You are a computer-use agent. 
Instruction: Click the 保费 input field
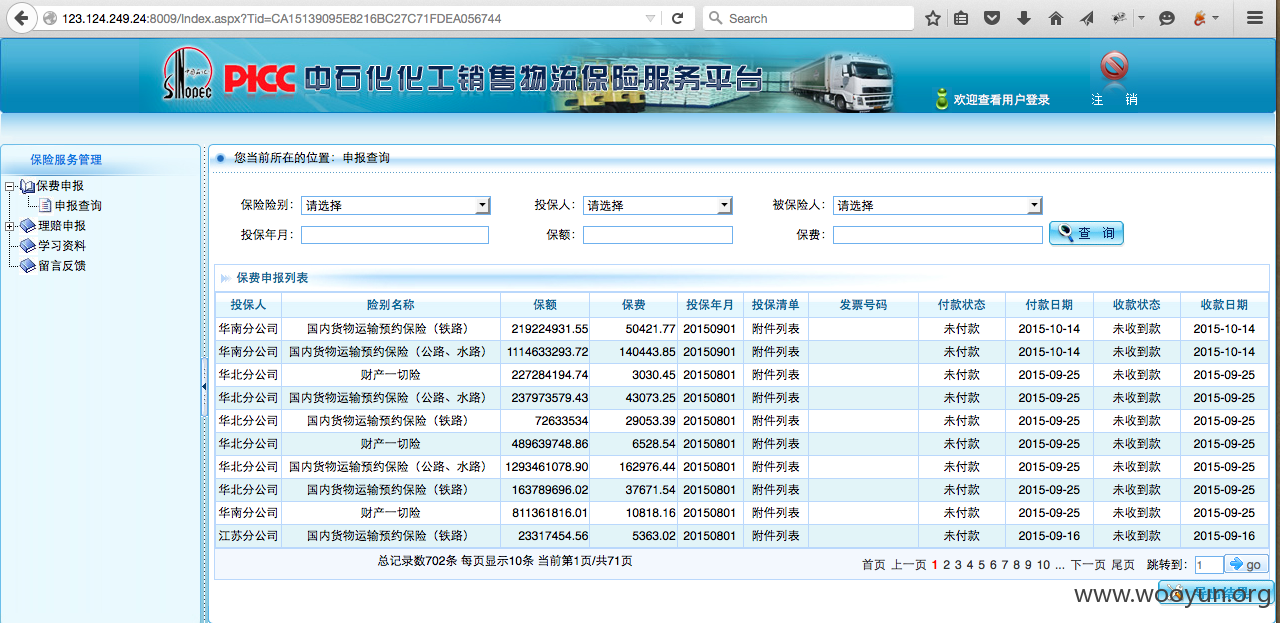(x=939, y=235)
